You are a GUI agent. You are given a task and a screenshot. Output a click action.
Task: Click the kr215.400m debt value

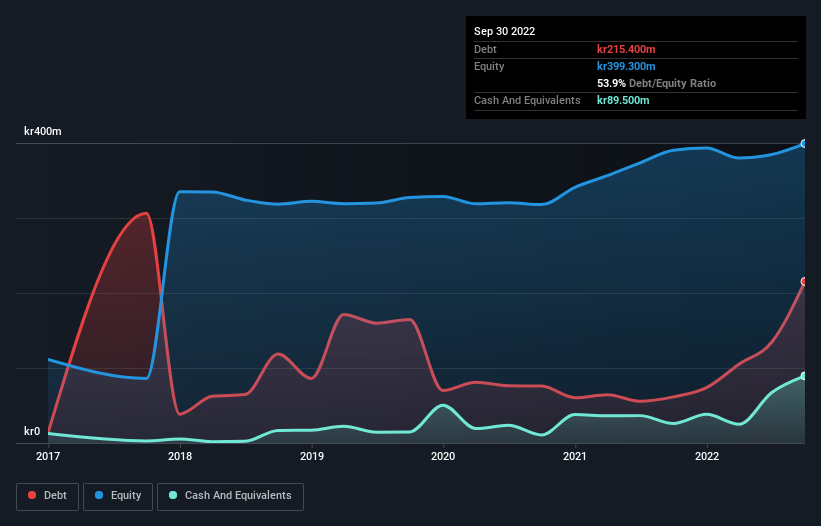(626, 49)
